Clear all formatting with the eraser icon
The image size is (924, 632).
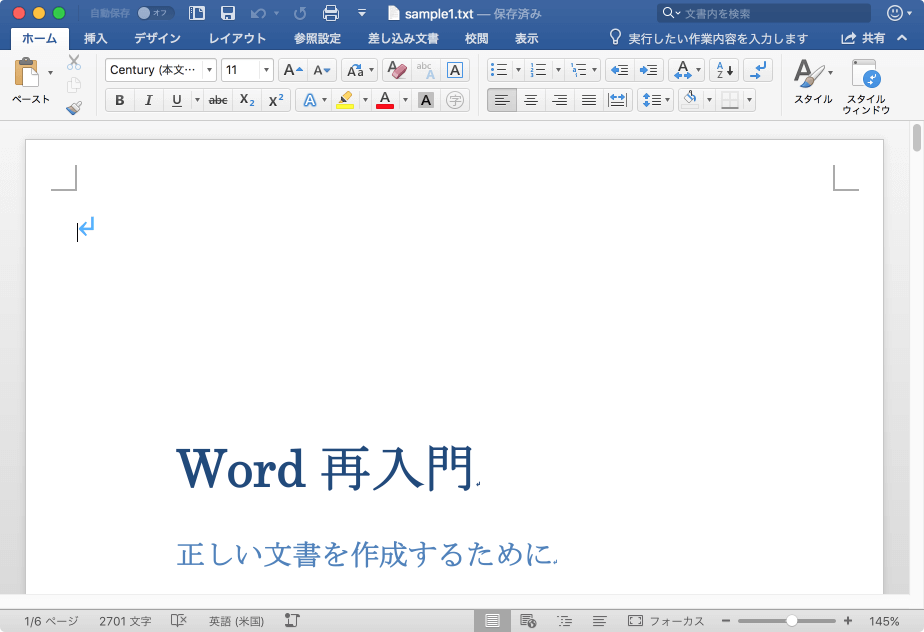click(x=397, y=70)
